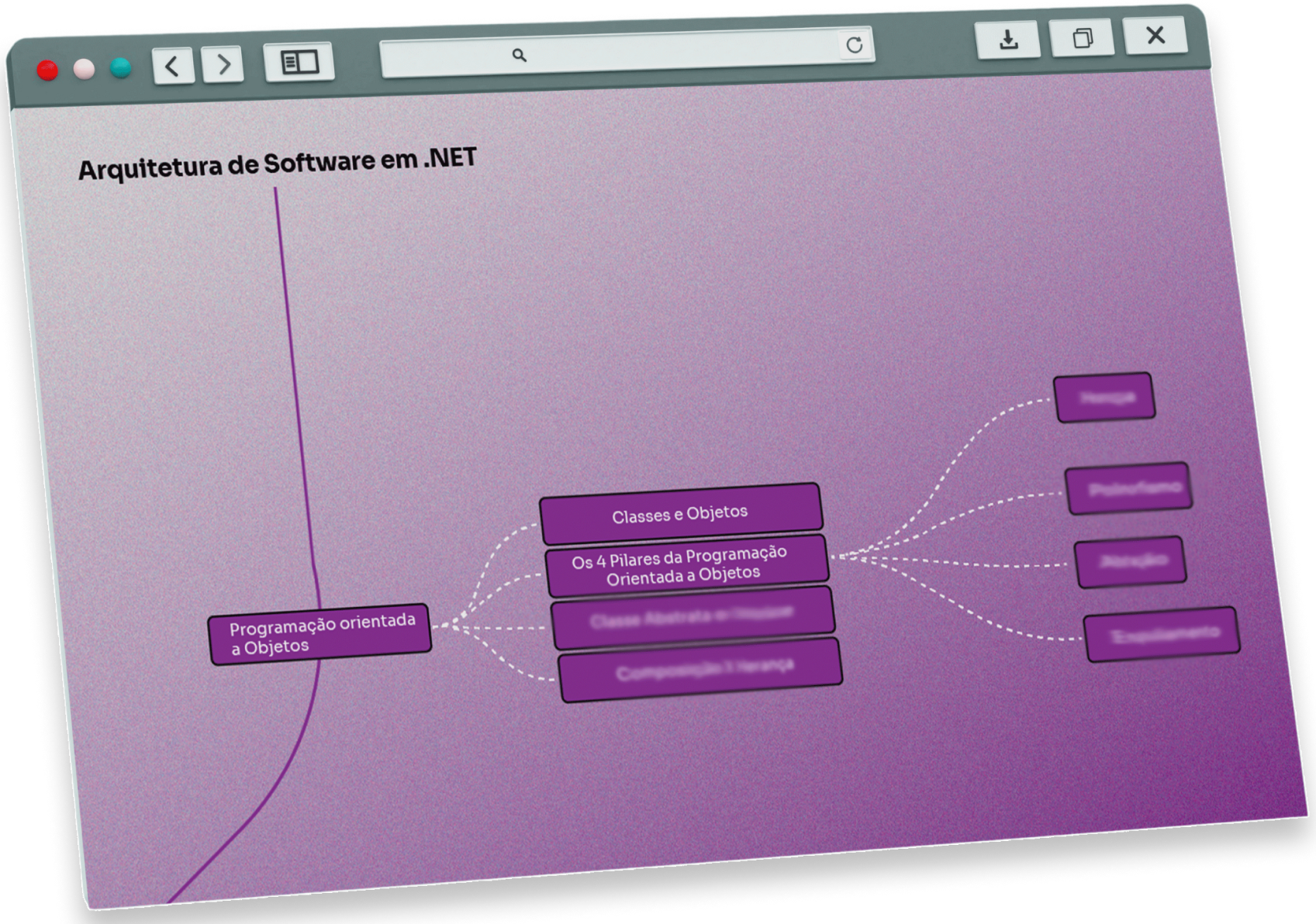
Task: Click the pink window control dot
Action: point(84,69)
